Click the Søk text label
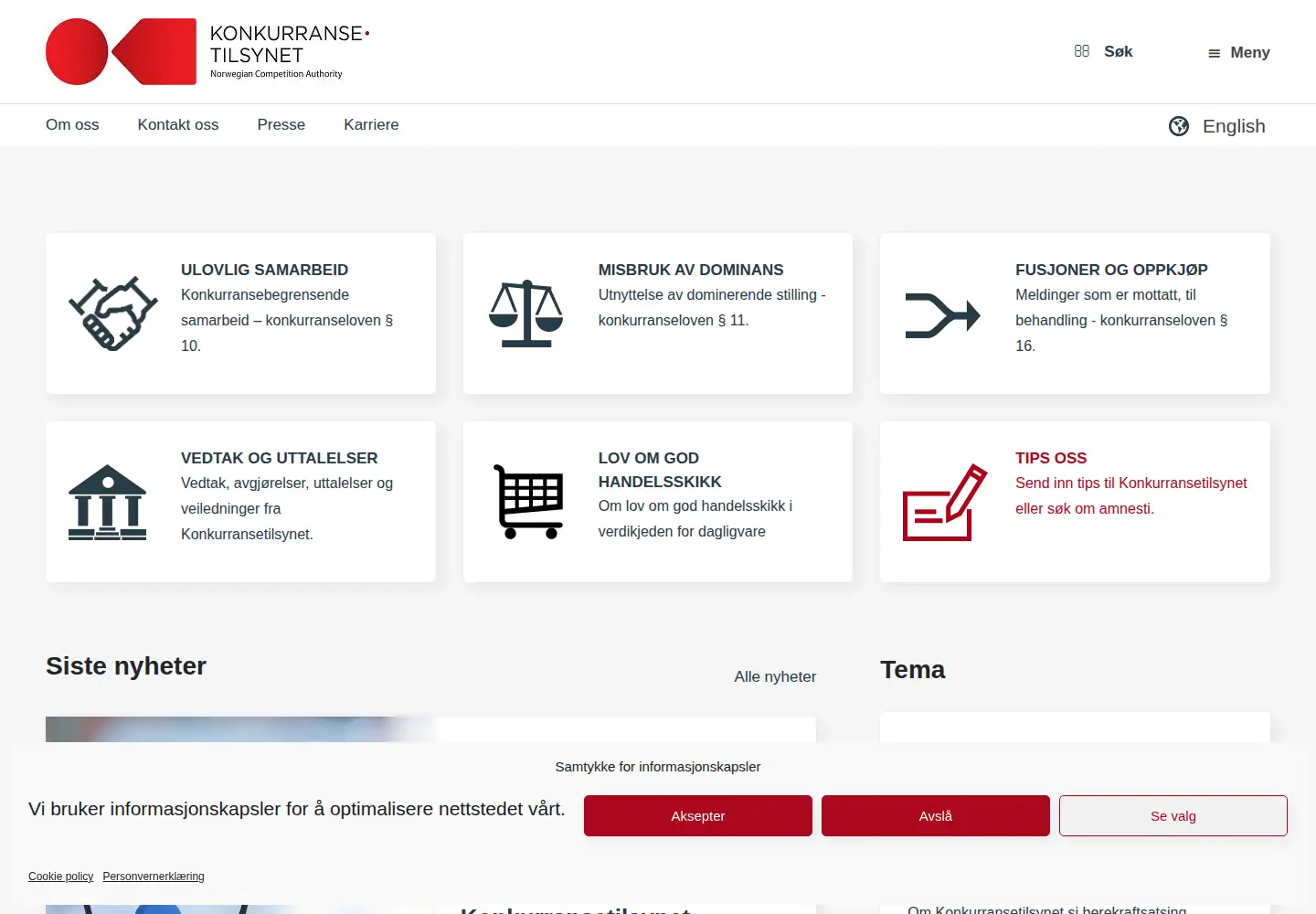1316x914 pixels. tap(1118, 52)
